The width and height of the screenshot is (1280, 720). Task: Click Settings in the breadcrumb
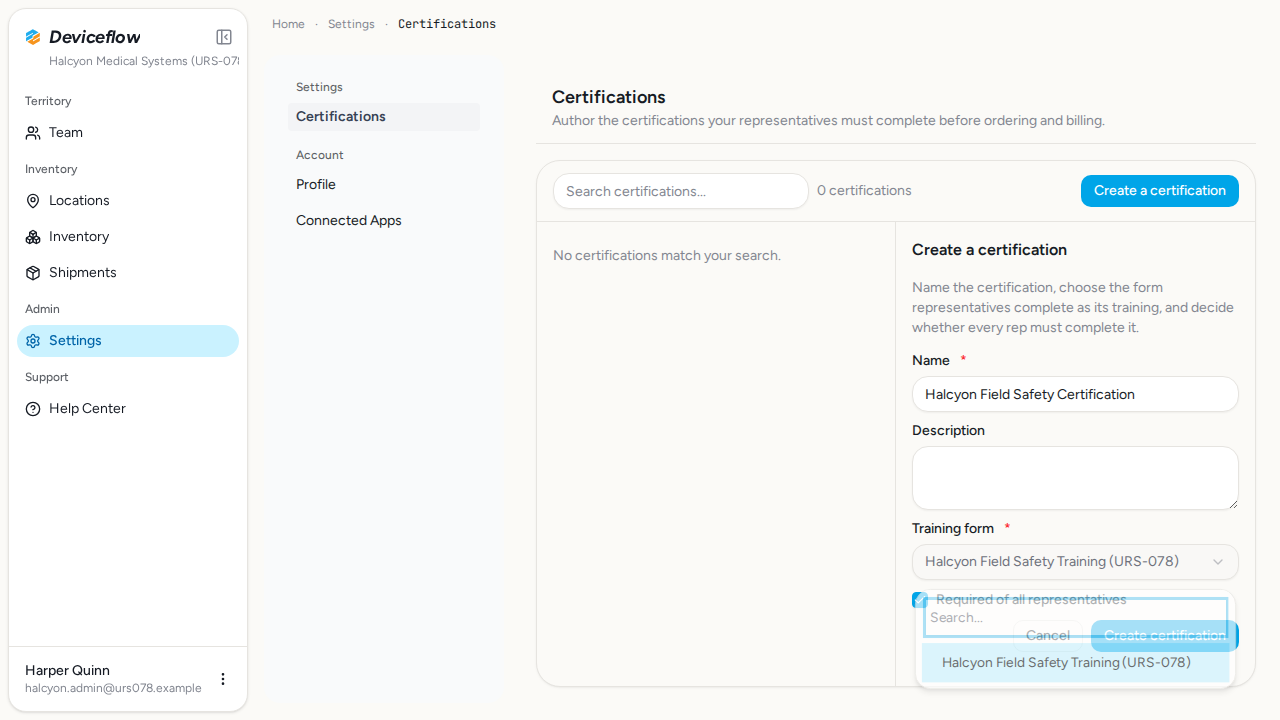point(351,24)
